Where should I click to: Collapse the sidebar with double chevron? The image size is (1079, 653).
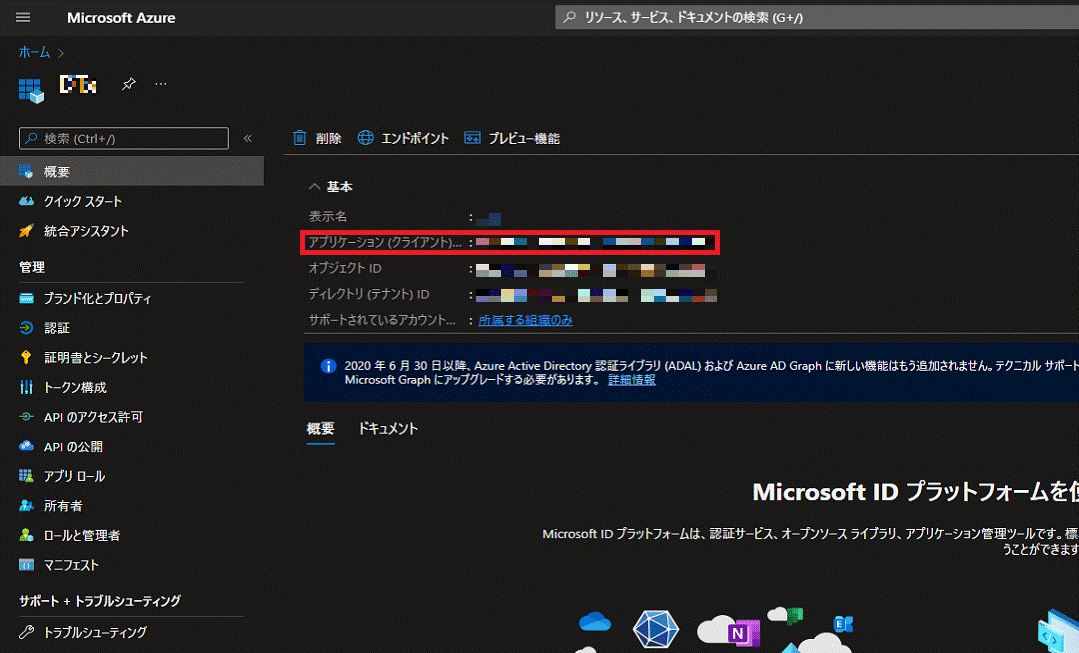(248, 138)
